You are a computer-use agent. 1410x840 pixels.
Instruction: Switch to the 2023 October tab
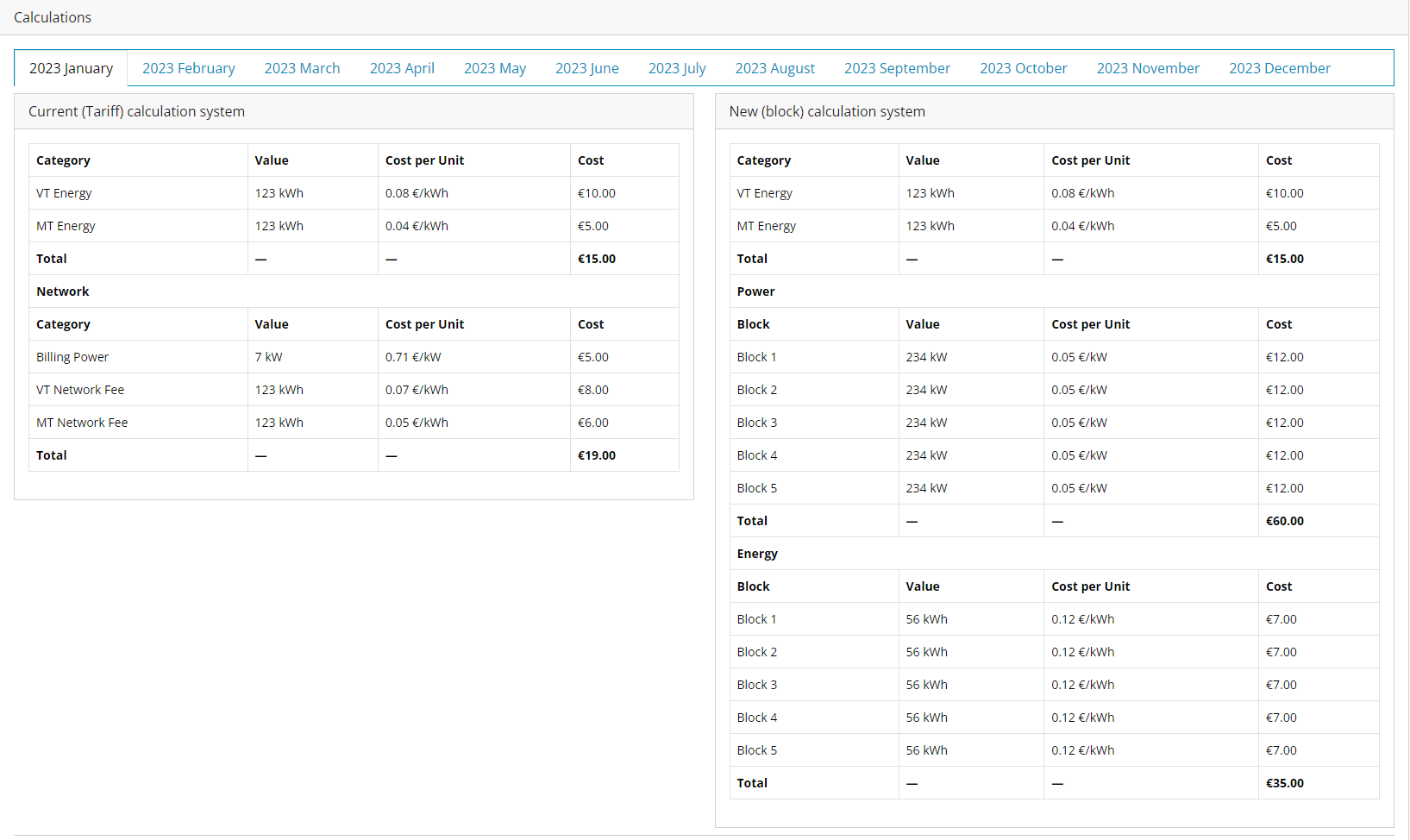coord(1024,68)
